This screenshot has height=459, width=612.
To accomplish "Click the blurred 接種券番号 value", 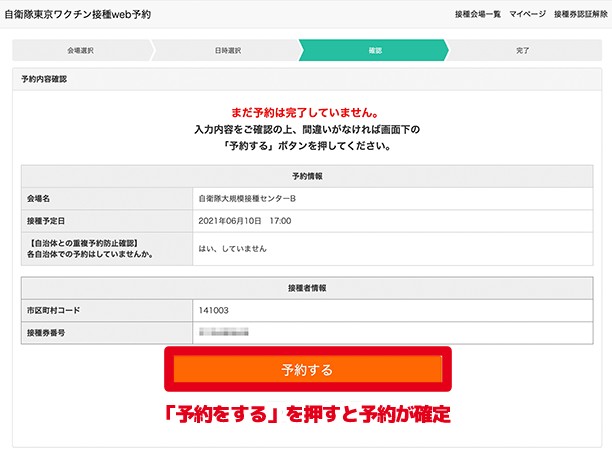I will click(224, 332).
